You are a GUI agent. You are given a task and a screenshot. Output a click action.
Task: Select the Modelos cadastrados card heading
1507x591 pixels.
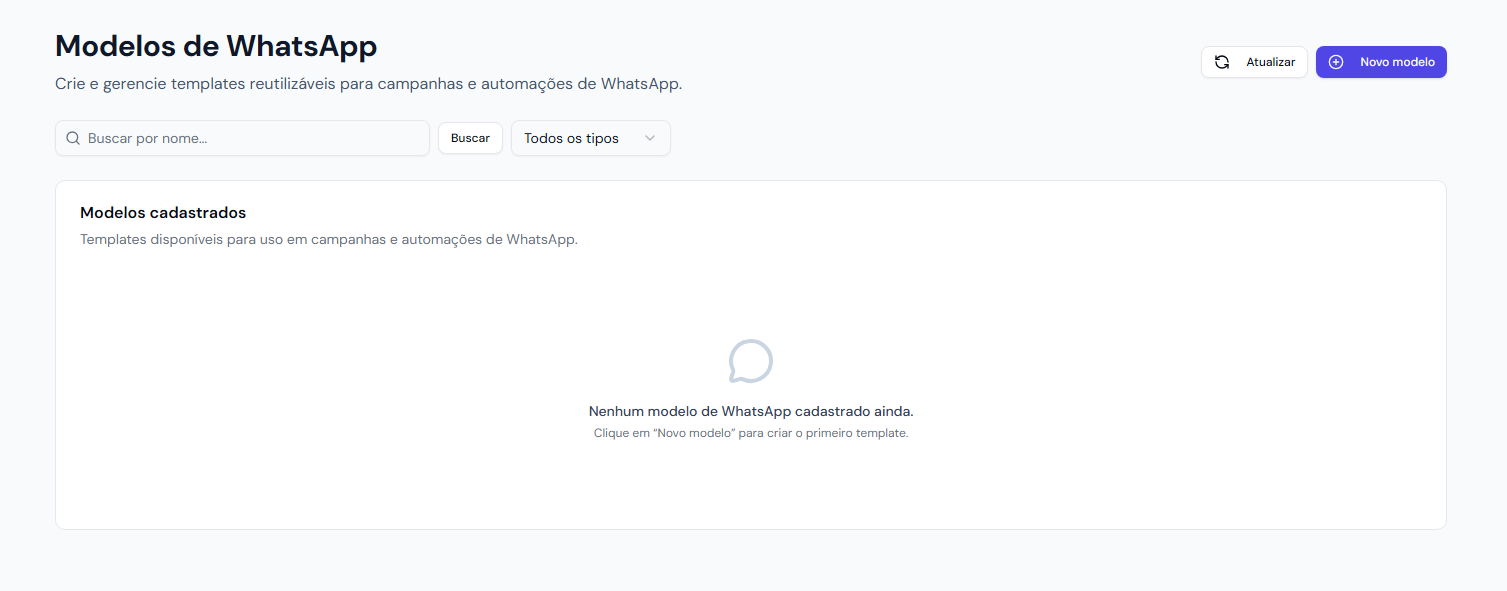point(163,212)
